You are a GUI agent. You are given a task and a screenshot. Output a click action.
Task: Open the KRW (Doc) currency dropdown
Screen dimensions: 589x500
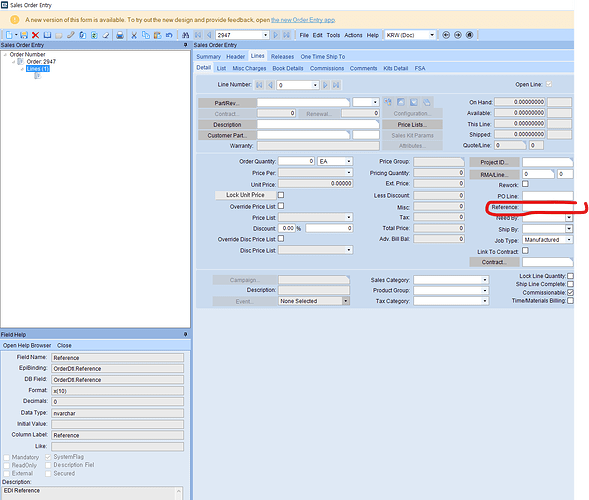432,35
